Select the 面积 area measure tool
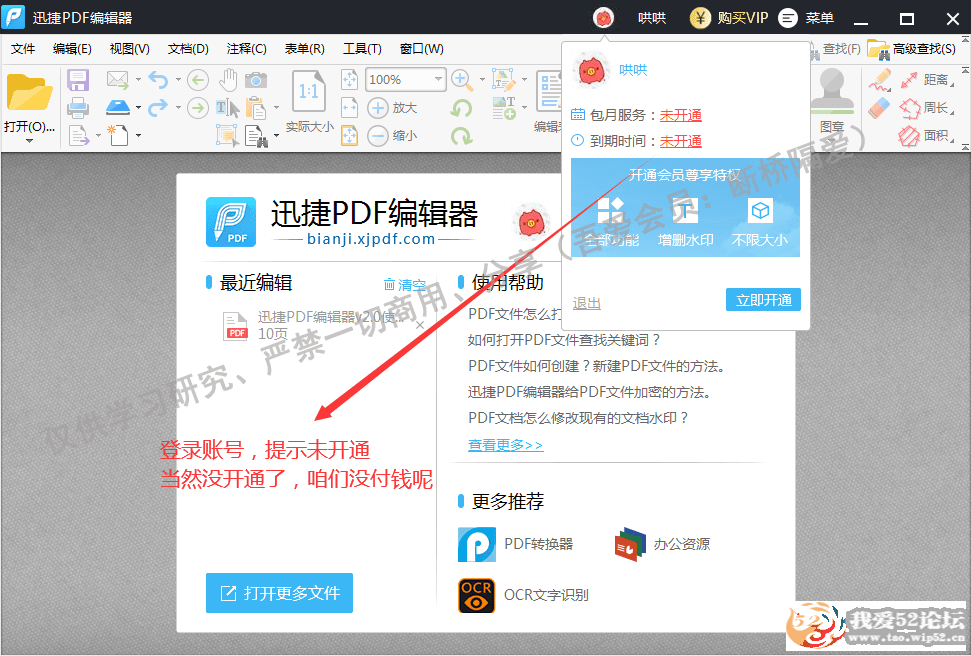971x656 pixels. click(x=926, y=135)
